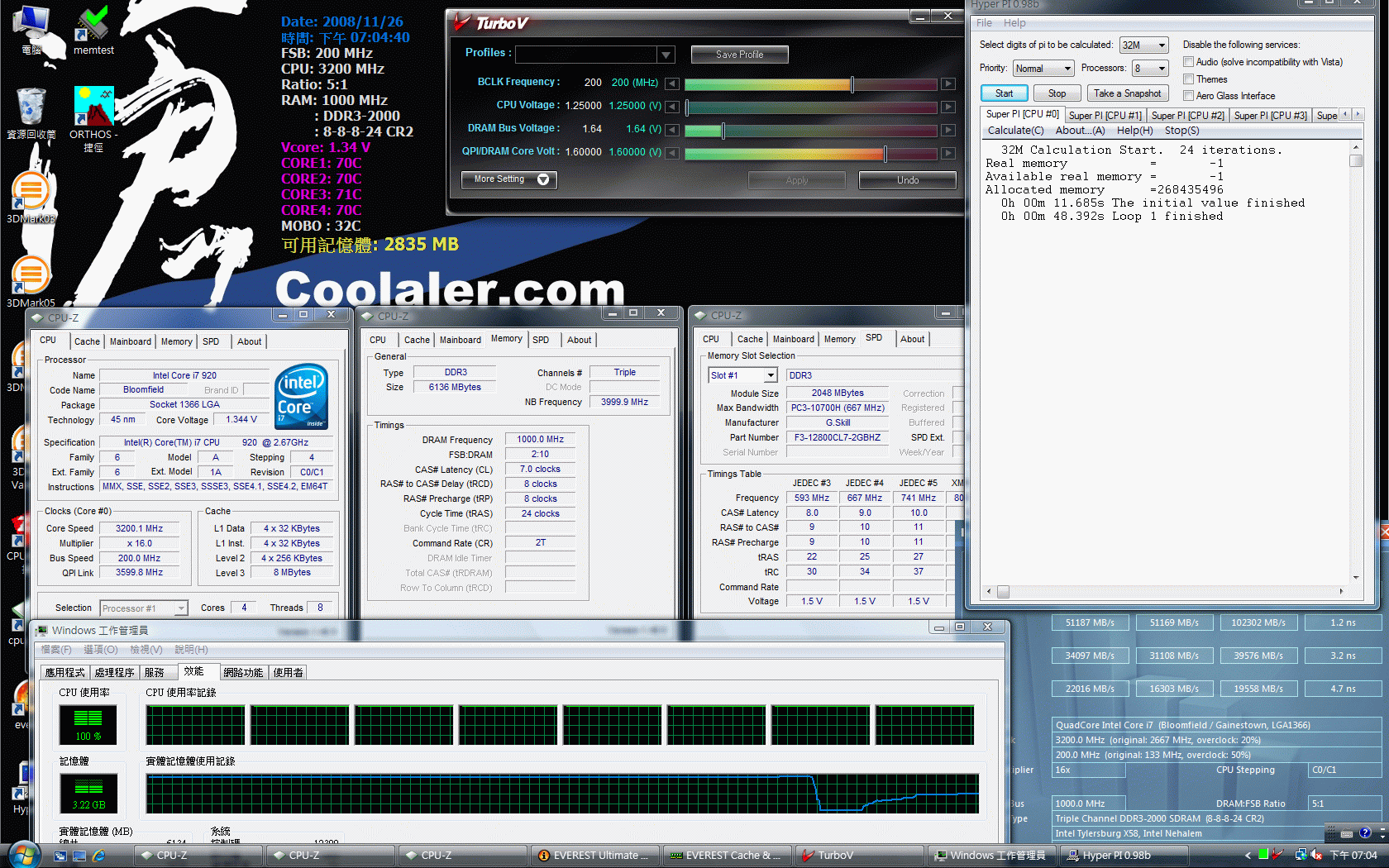Show hidden tray icons arrow
The image size is (1389, 868).
[1248, 856]
